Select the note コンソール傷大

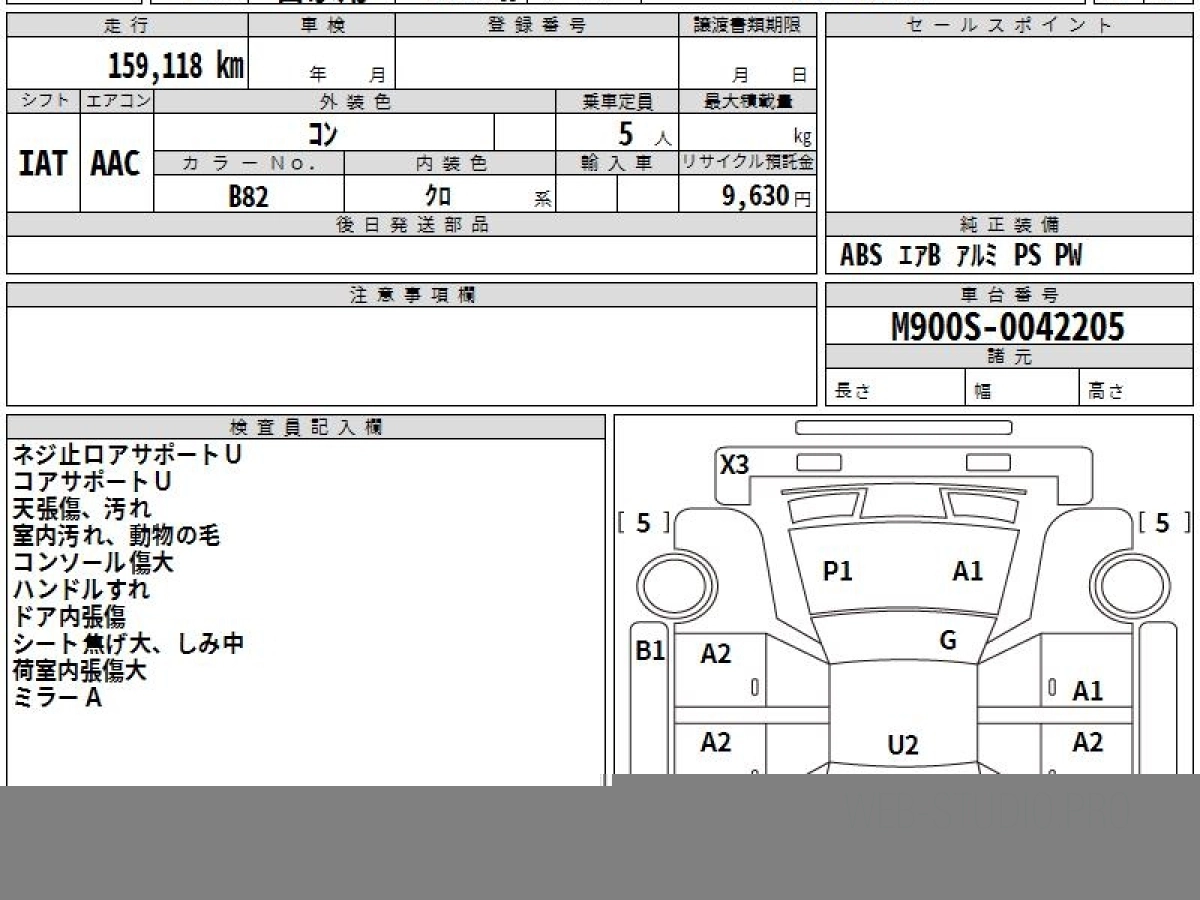[94, 562]
